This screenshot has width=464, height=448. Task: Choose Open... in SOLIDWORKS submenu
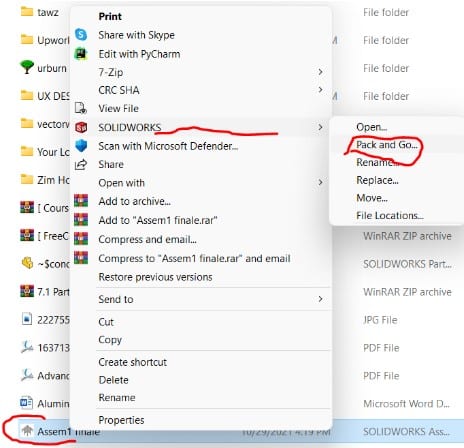(x=371, y=127)
